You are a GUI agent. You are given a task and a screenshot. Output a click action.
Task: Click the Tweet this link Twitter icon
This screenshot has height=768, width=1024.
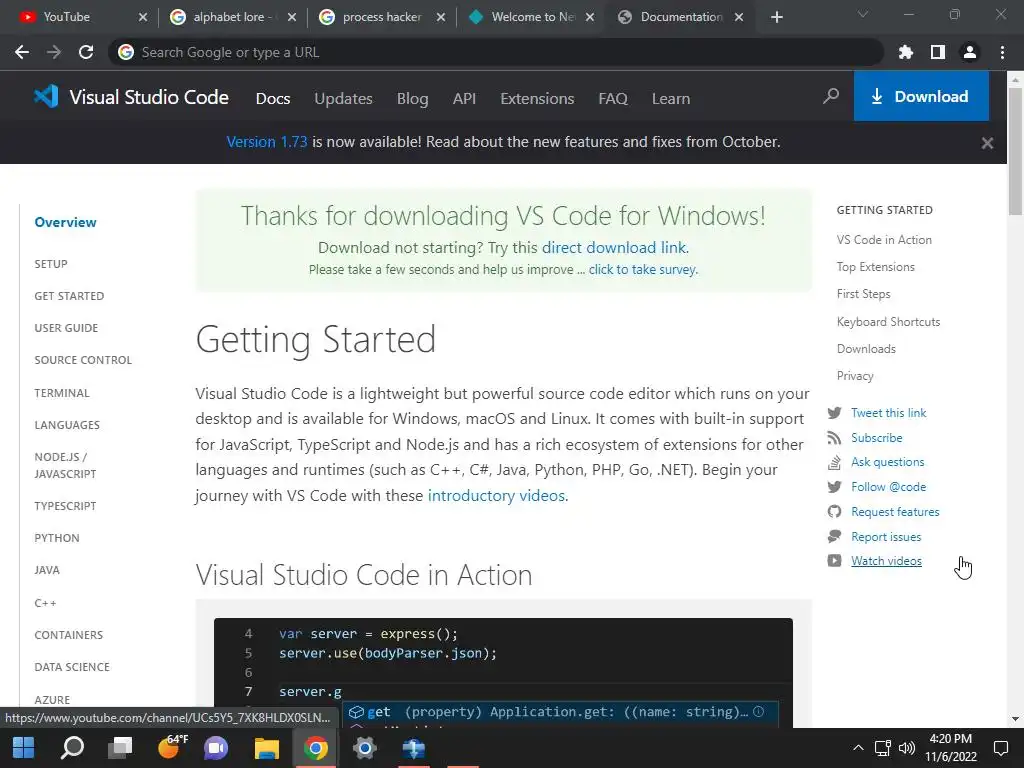coord(834,413)
